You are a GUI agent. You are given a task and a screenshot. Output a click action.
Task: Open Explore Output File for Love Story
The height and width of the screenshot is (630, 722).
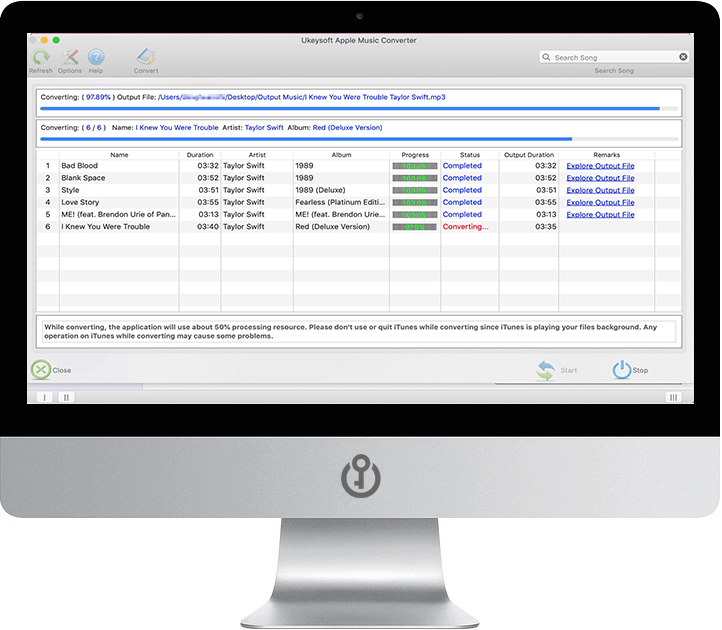[600, 202]
